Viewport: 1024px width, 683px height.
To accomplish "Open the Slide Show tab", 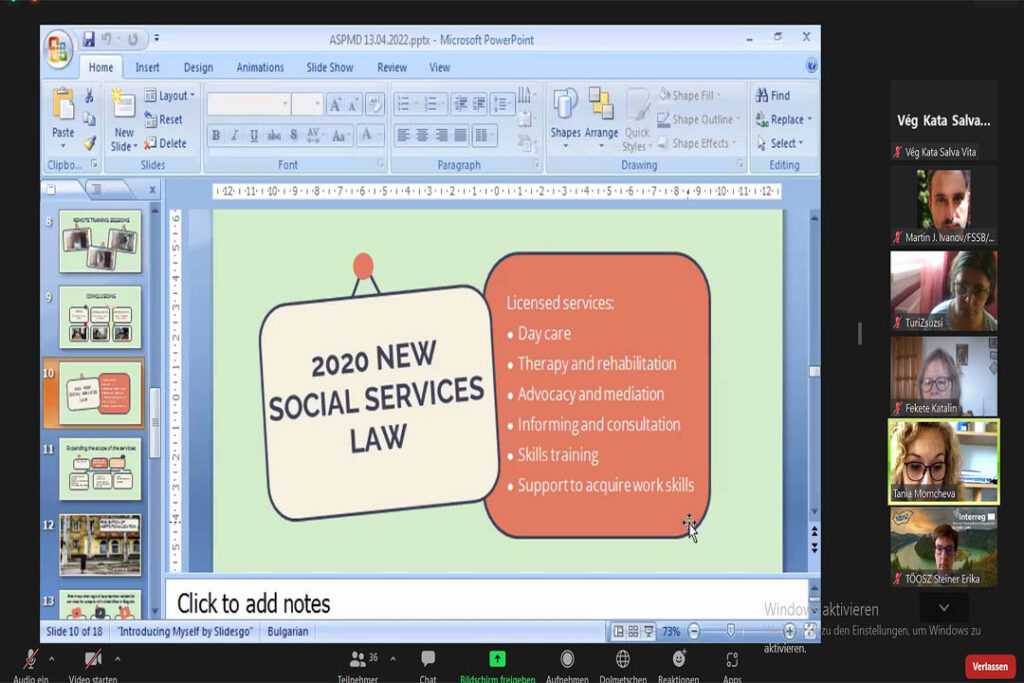I will click(x=330, y=67).
